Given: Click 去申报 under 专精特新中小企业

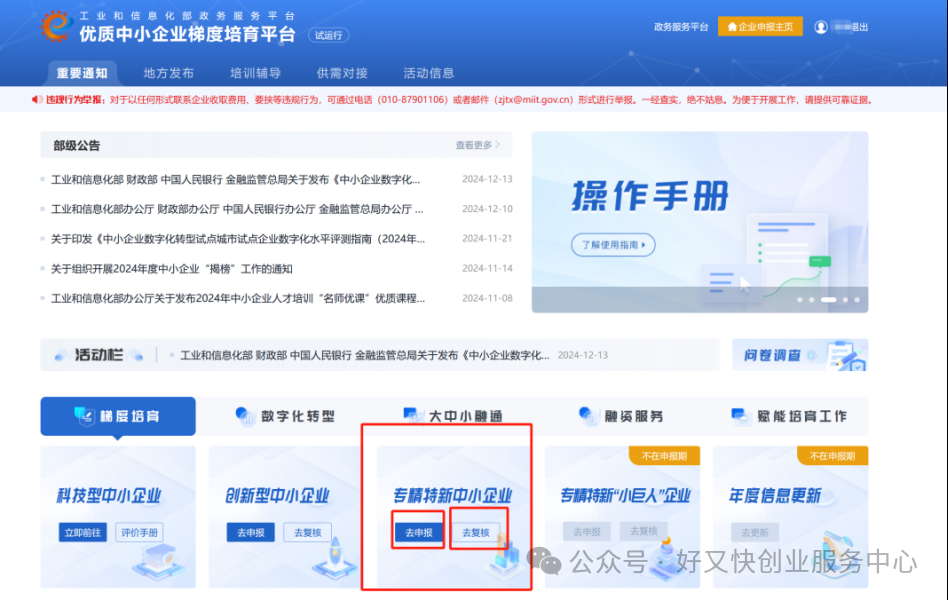Looking at the screenshot, I should (419, 532).
